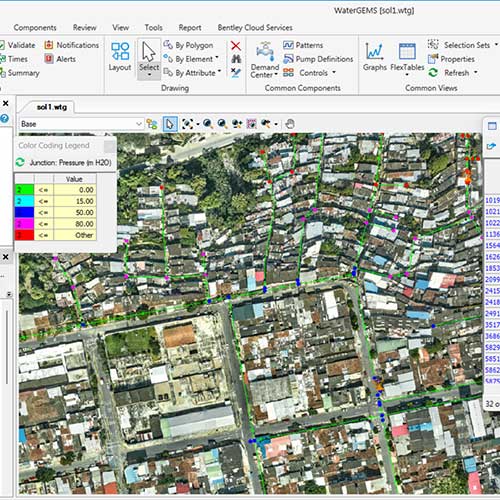This screenshot has width=500, height=500.
Task: Click the magenta grid background-layer icon
Action: tap(251, 124)
